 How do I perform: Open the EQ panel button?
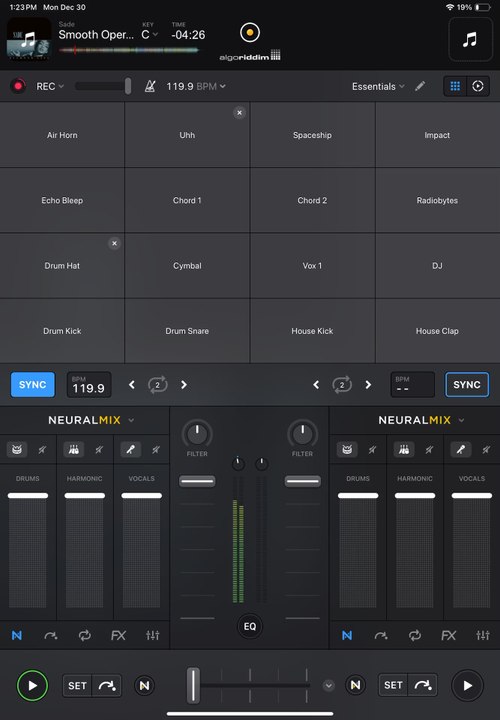250,626
